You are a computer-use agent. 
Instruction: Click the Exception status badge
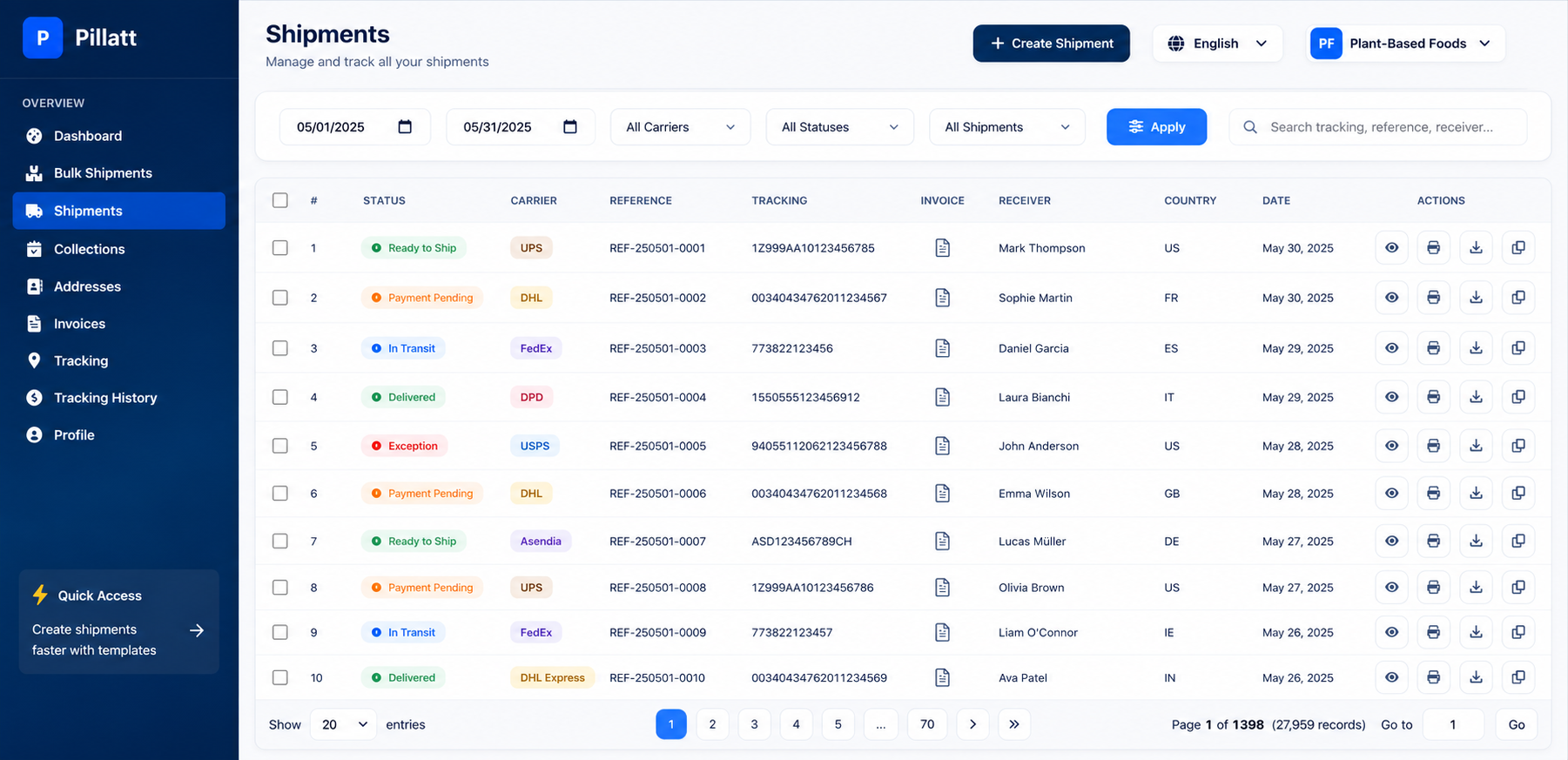click(x=404, y=446)
